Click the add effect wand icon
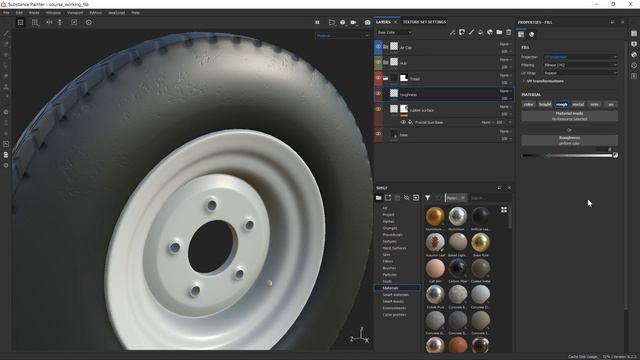Screen dimensions: 640x360 pyautogui.click(x=452, y=32)
